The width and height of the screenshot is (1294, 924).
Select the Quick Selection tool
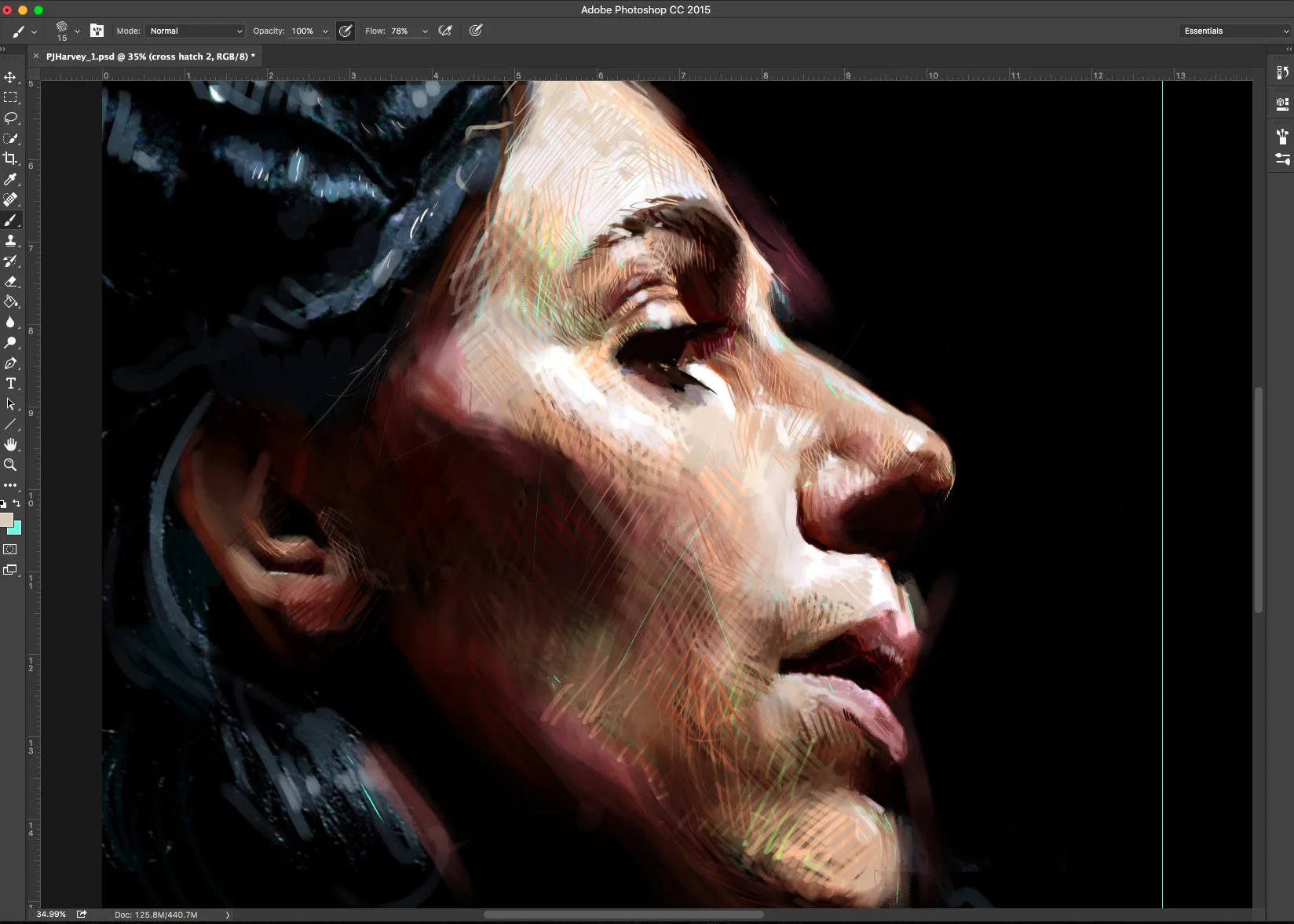[10, 138]
